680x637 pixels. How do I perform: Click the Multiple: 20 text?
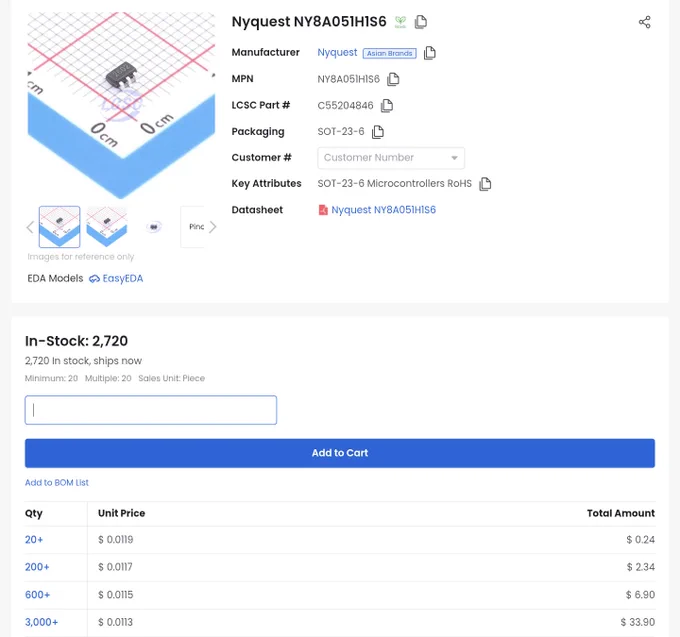click(108, 379)
